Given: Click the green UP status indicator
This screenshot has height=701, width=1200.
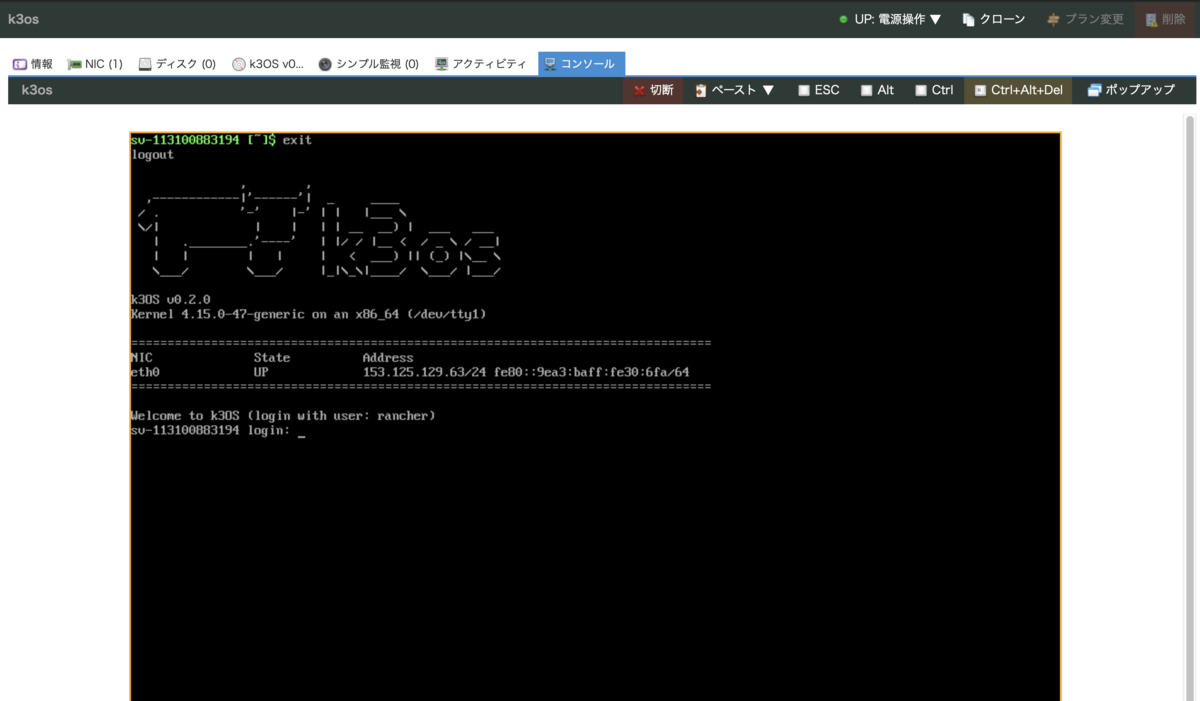Looking at the screenshot, I should coord(844,19).
